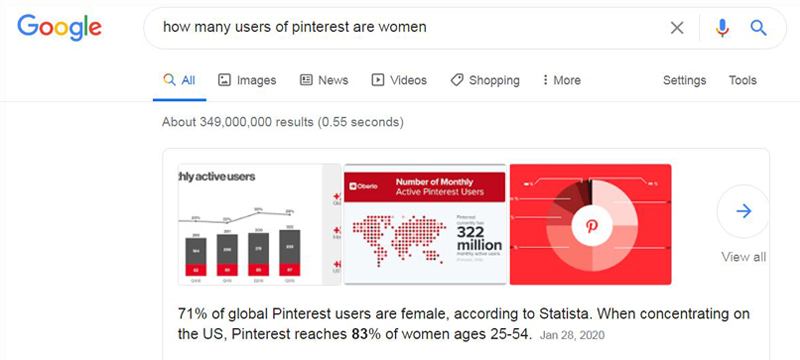The width and height of the screenshot is (800, 360).
Task: Open the monthly active users bar chart image
Action: pos(260,224)
